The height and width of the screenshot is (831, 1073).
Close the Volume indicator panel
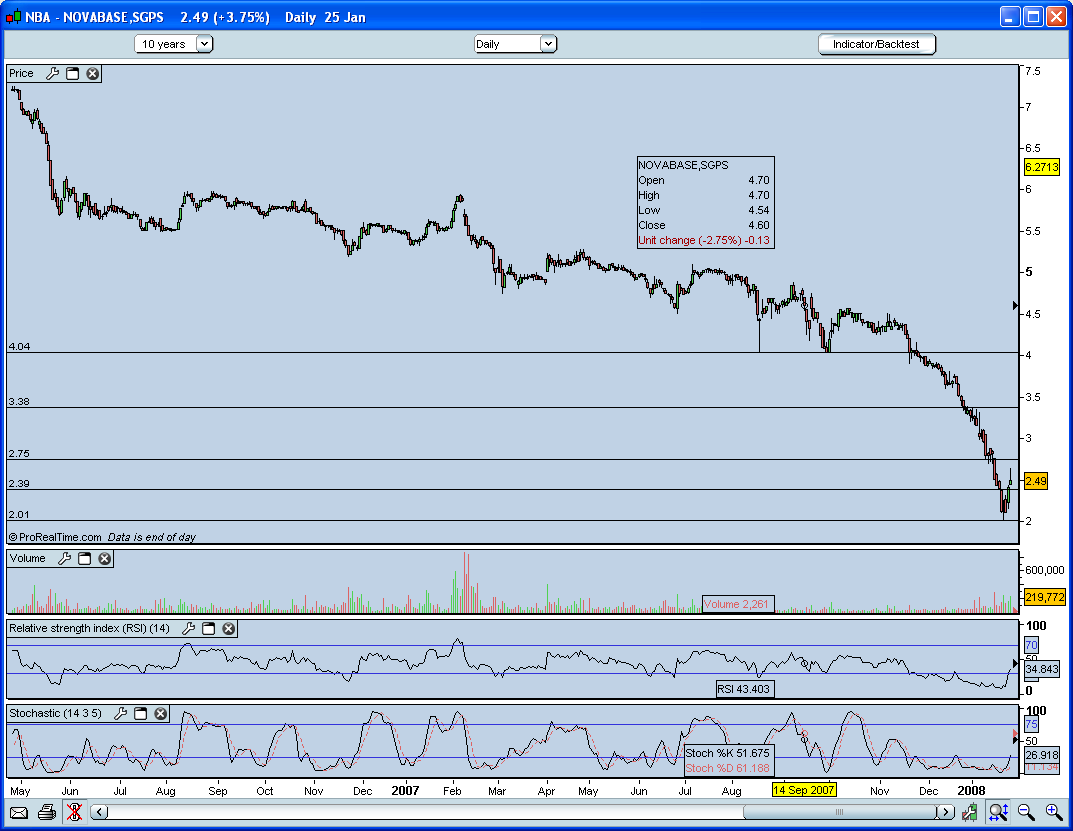pyautogui.click(x=105, y=559)
